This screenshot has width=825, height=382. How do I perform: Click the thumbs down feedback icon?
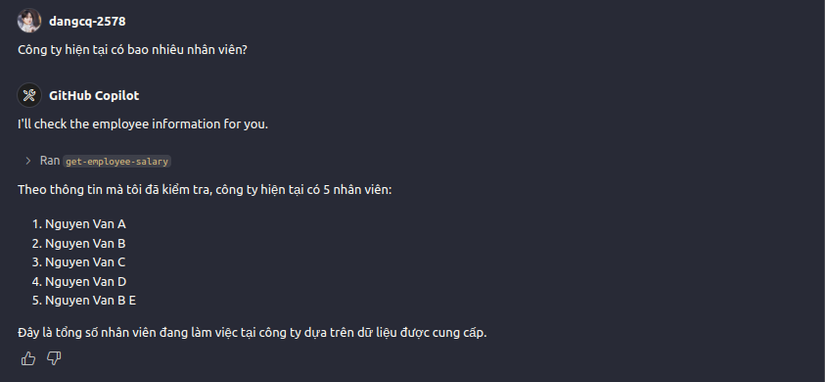click(x=54, y=359)
